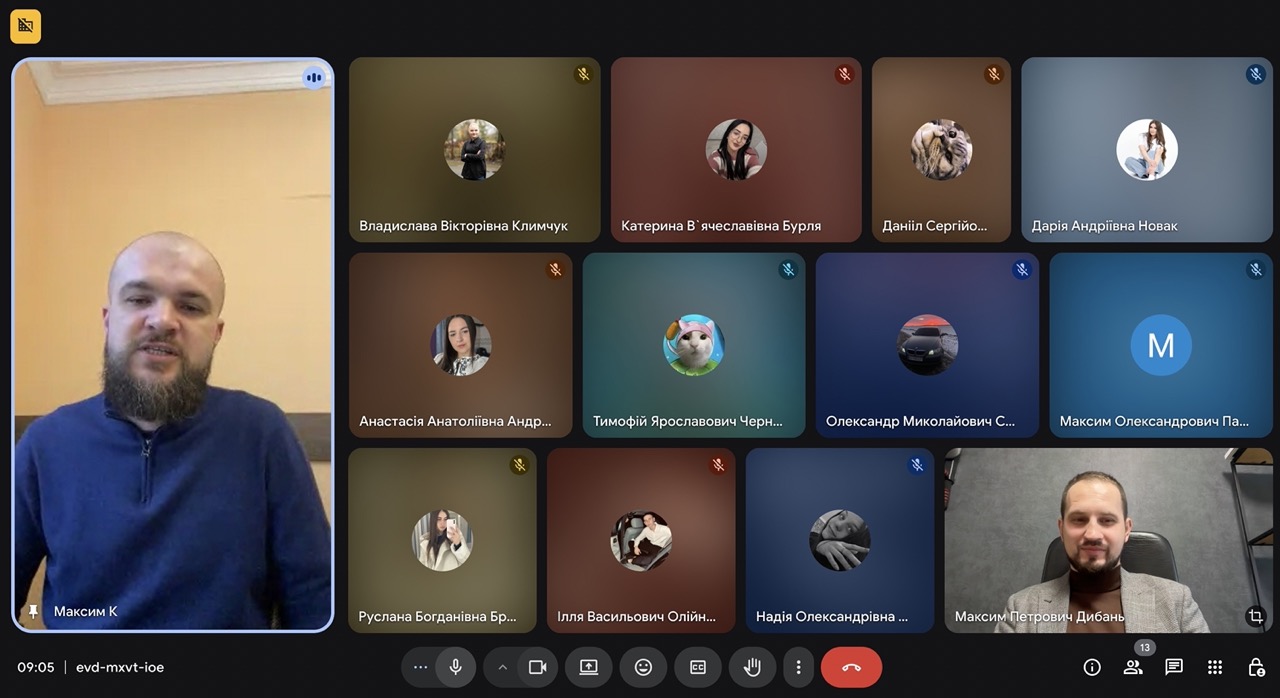1280x698 pixels.
Task: Select the Максим Олександрович tile with M avatar
Action: 1160,345
